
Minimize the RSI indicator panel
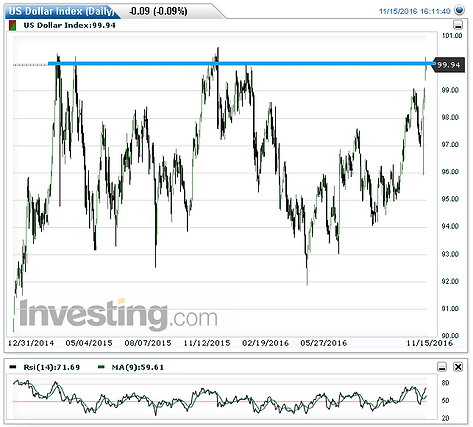pyautogui.click(x=442, y=367)
